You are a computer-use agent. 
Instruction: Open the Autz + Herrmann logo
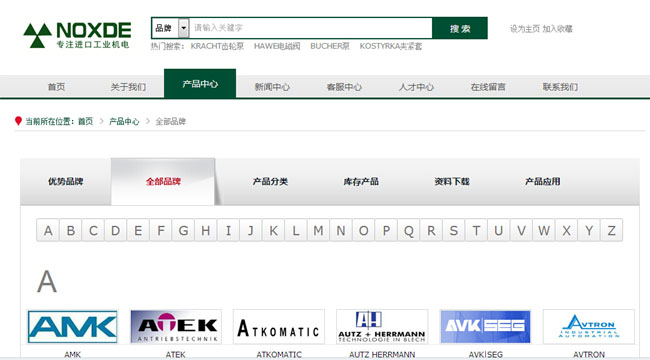point(382,327)
